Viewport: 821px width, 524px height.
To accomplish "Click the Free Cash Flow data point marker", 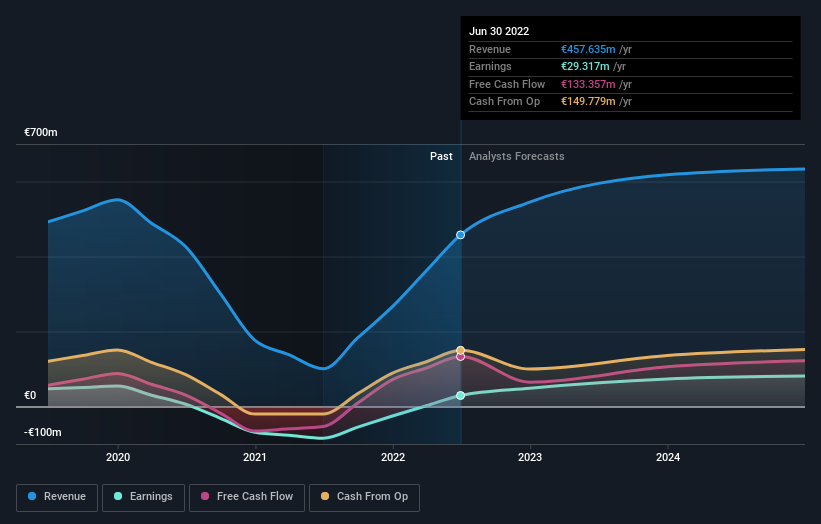I will 460,356.
